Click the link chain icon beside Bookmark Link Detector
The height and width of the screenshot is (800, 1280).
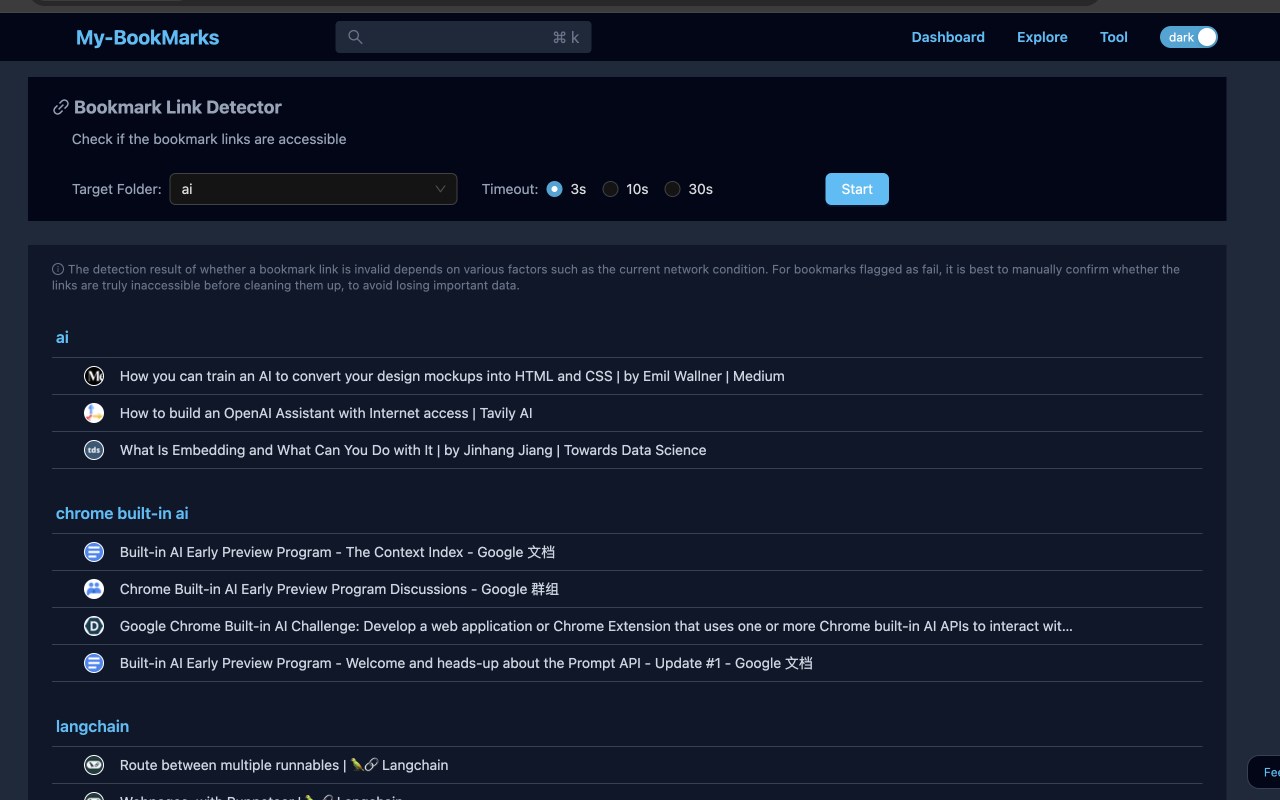point(61,107)
